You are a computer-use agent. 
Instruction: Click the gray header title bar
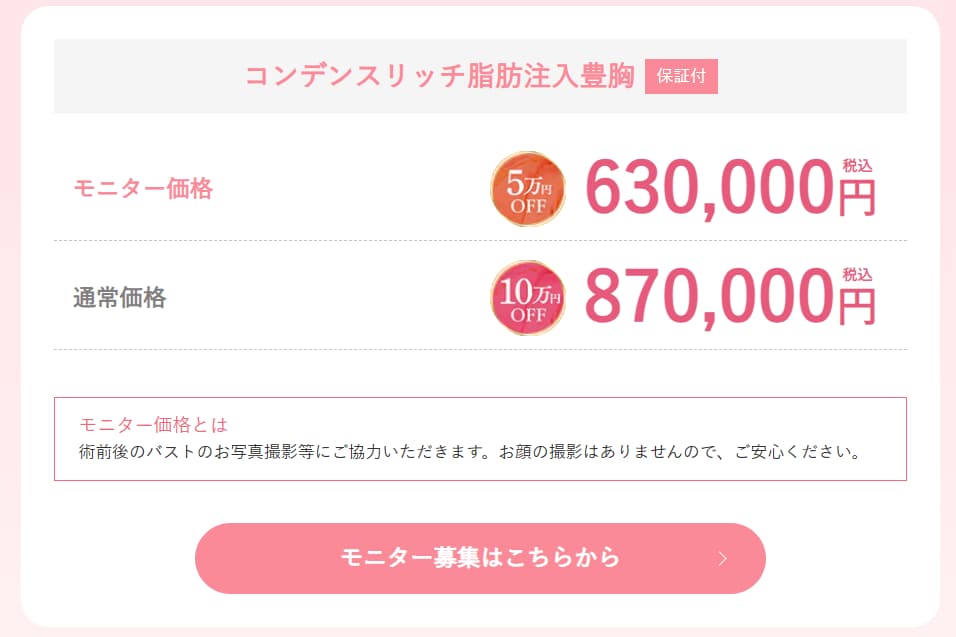[150, 76]
